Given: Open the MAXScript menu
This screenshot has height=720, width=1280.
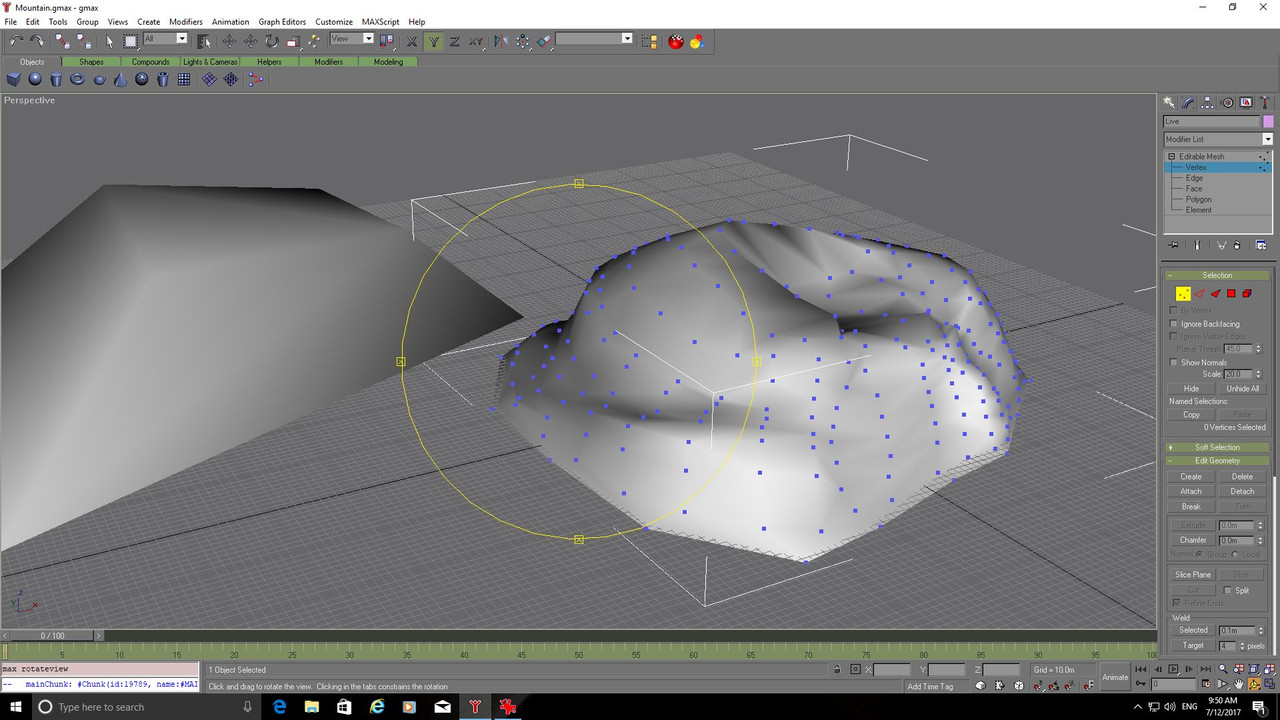Looking at the screenshot, I should pyautogui.click(x=379, y=21).
